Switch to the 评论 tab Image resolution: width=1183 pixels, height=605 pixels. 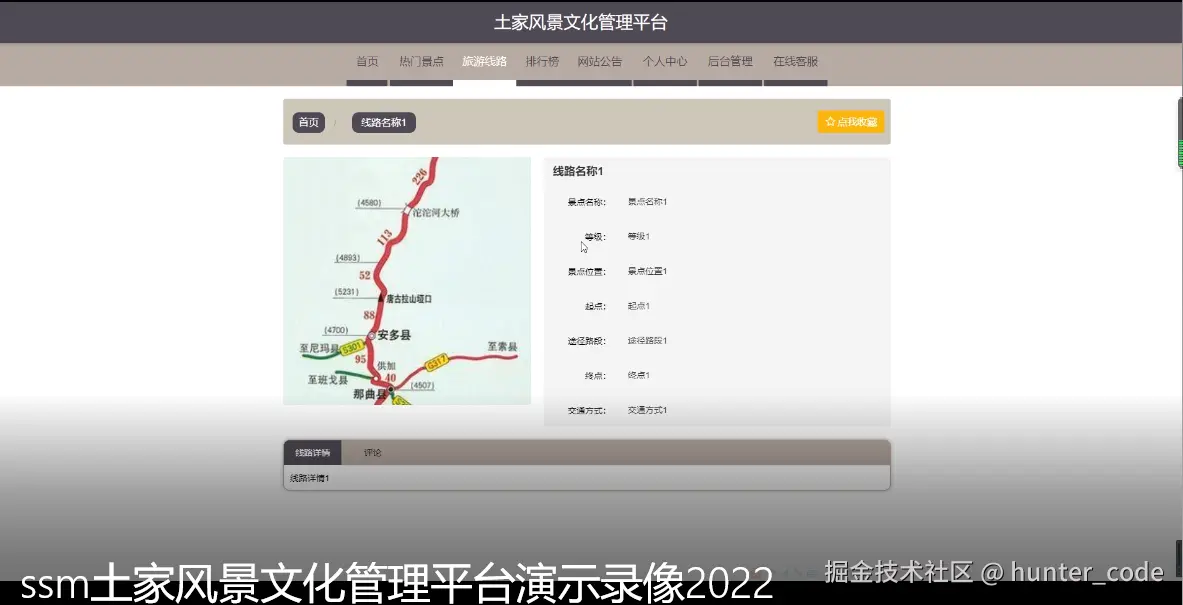[x=373, y=453]
